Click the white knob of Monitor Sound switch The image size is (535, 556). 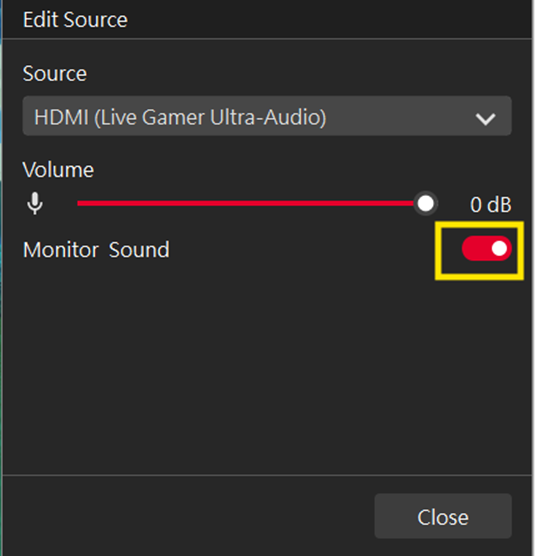[499, 248]
